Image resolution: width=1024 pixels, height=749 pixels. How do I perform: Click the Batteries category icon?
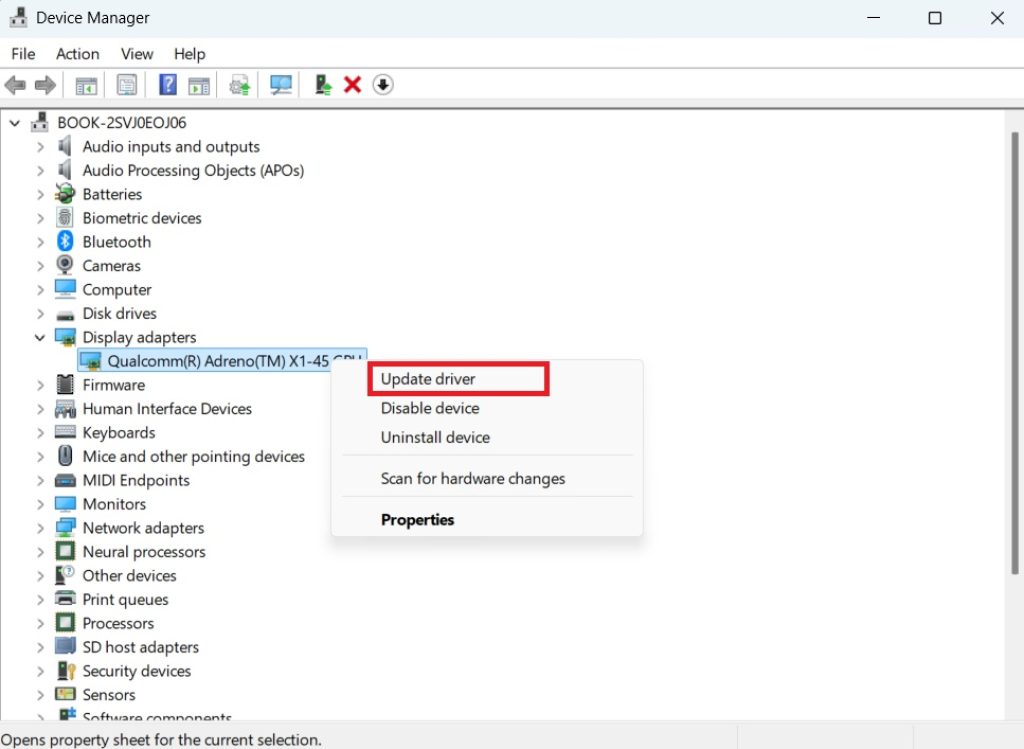click(65, 193)
